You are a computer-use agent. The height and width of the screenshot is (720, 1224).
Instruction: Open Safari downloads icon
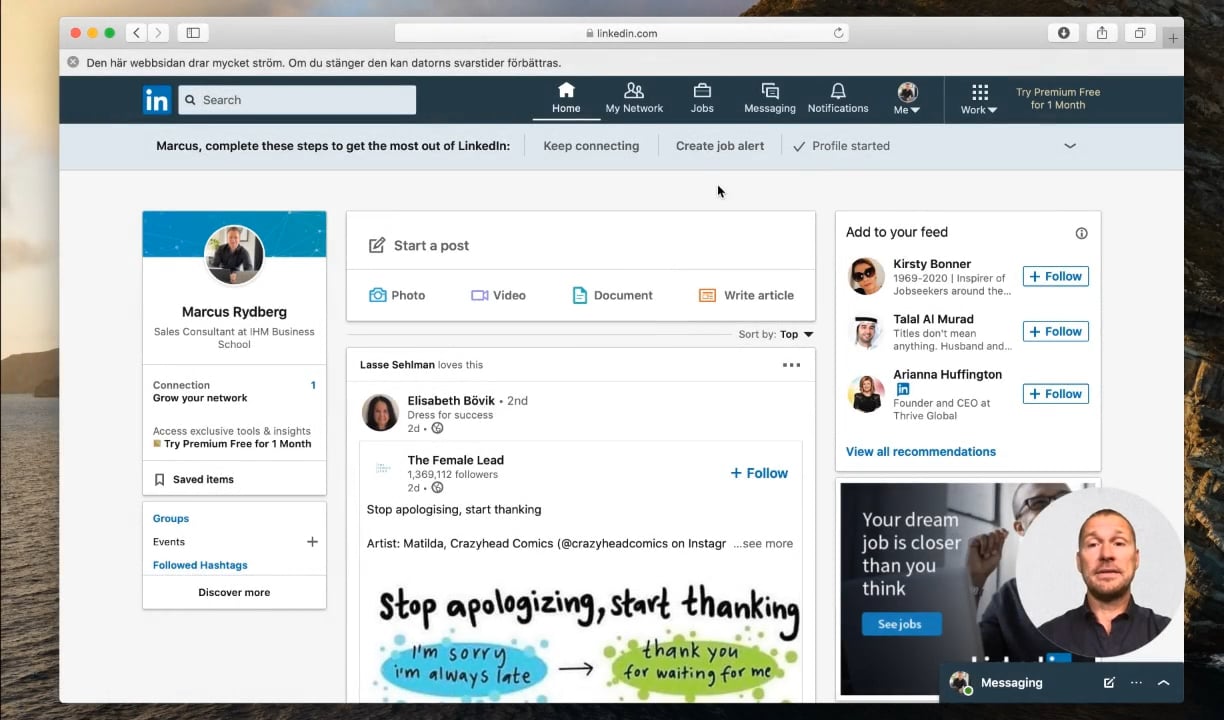pos(1063,33)
